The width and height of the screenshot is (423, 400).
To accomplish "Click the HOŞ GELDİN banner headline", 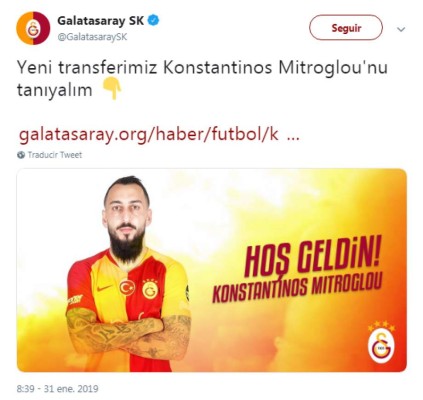I will point(312,256).
